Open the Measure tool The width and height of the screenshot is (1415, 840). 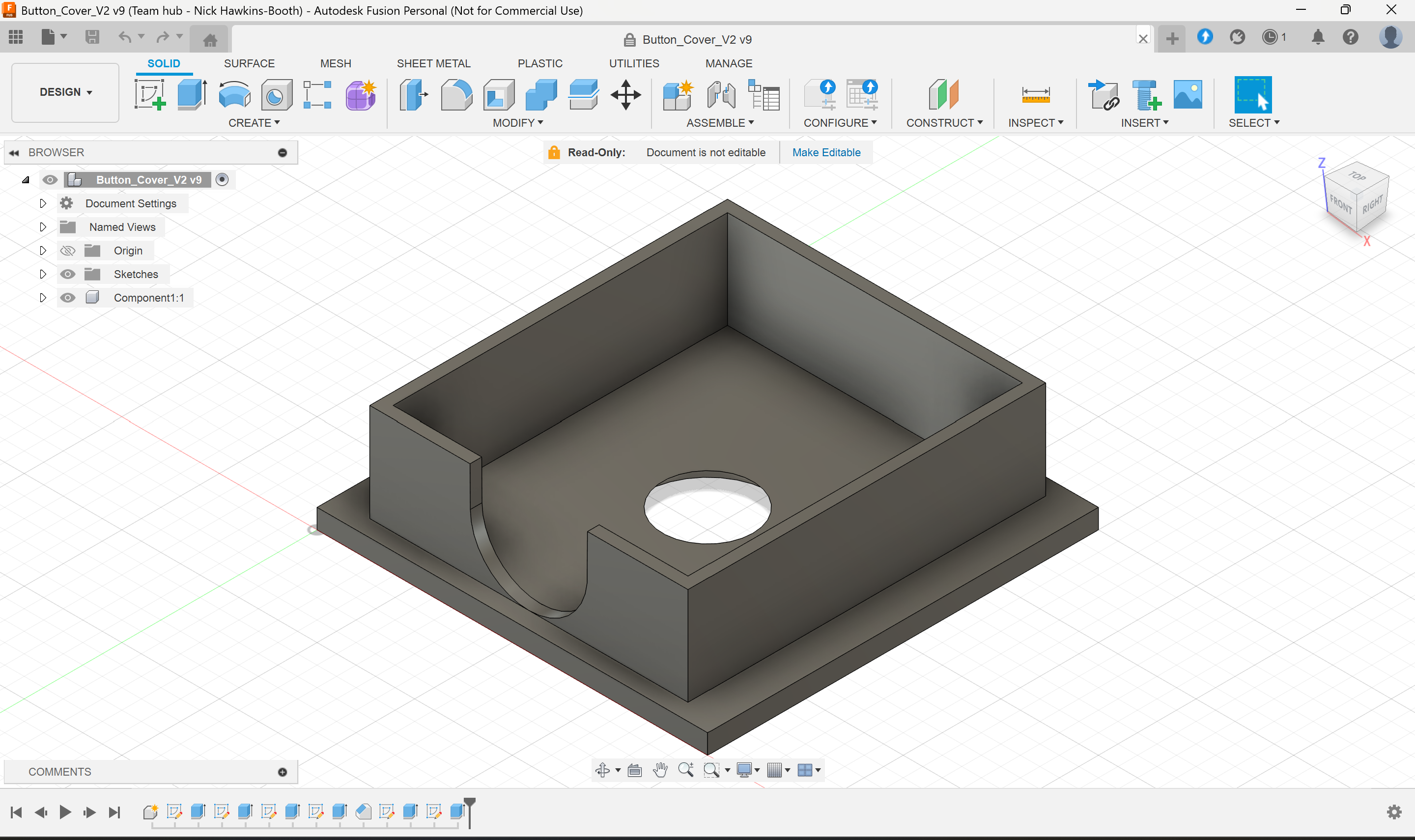coord(1035,94)
